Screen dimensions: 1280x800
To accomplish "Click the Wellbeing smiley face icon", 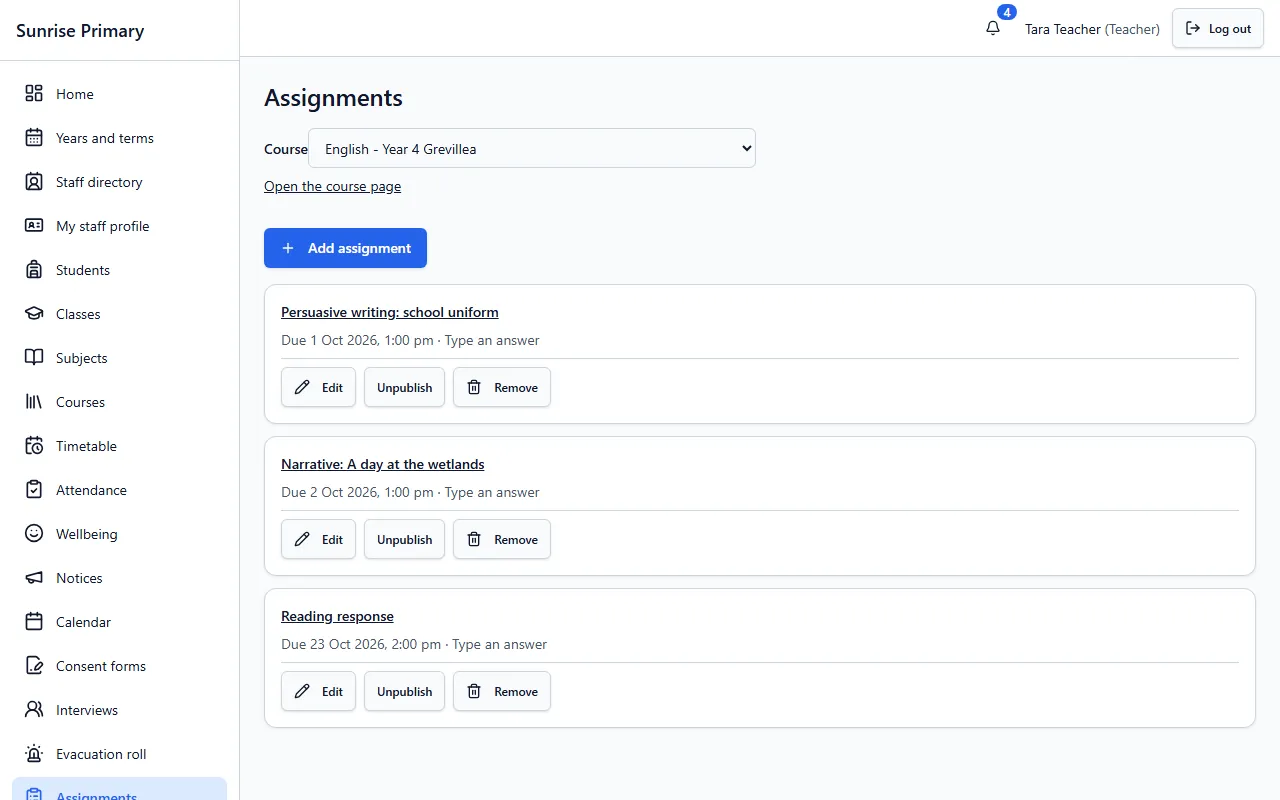I will tap(34, 534).
